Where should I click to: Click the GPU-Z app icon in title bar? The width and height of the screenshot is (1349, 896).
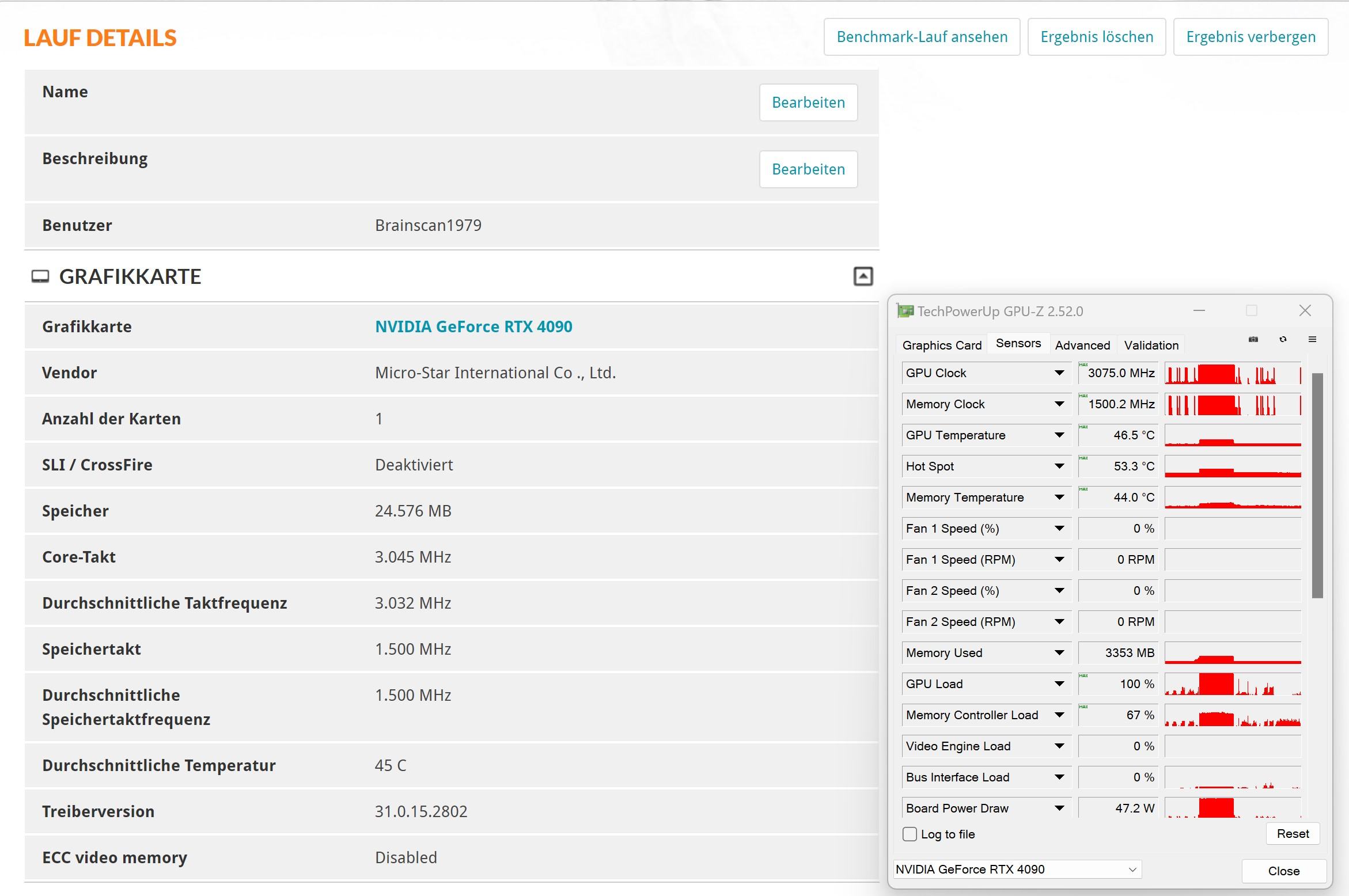point(905,312)
